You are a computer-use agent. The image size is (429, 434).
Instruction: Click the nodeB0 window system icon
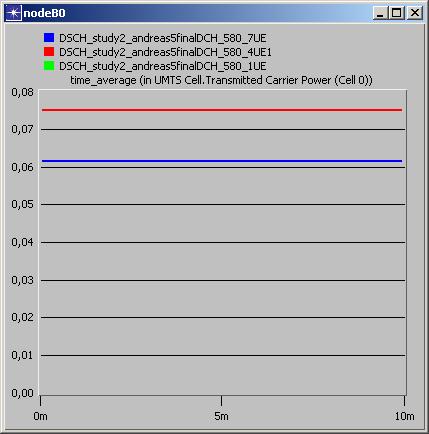pyautogui.click(x=13, y=13)
